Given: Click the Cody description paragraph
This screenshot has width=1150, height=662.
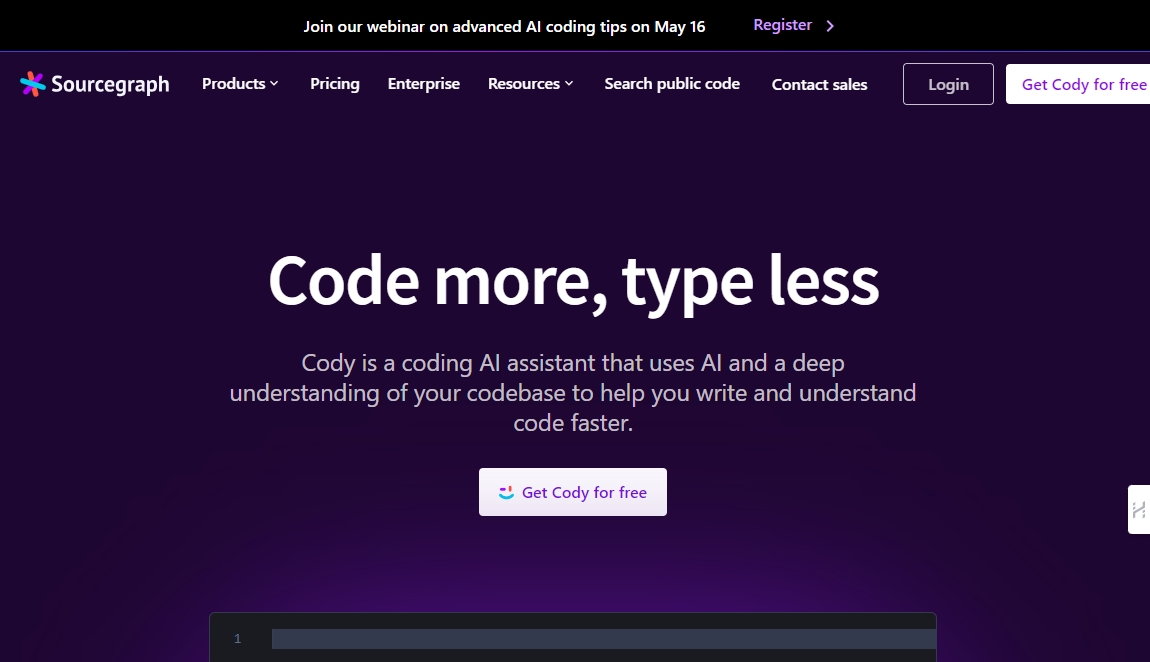Looking at the screenshot, I should pyautogui.click(x=573, y=393).
